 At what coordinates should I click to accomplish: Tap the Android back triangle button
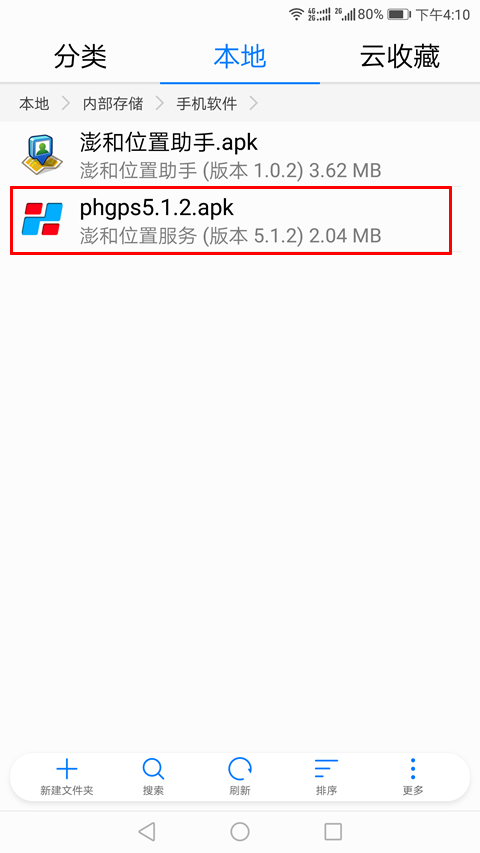point(146,831)
